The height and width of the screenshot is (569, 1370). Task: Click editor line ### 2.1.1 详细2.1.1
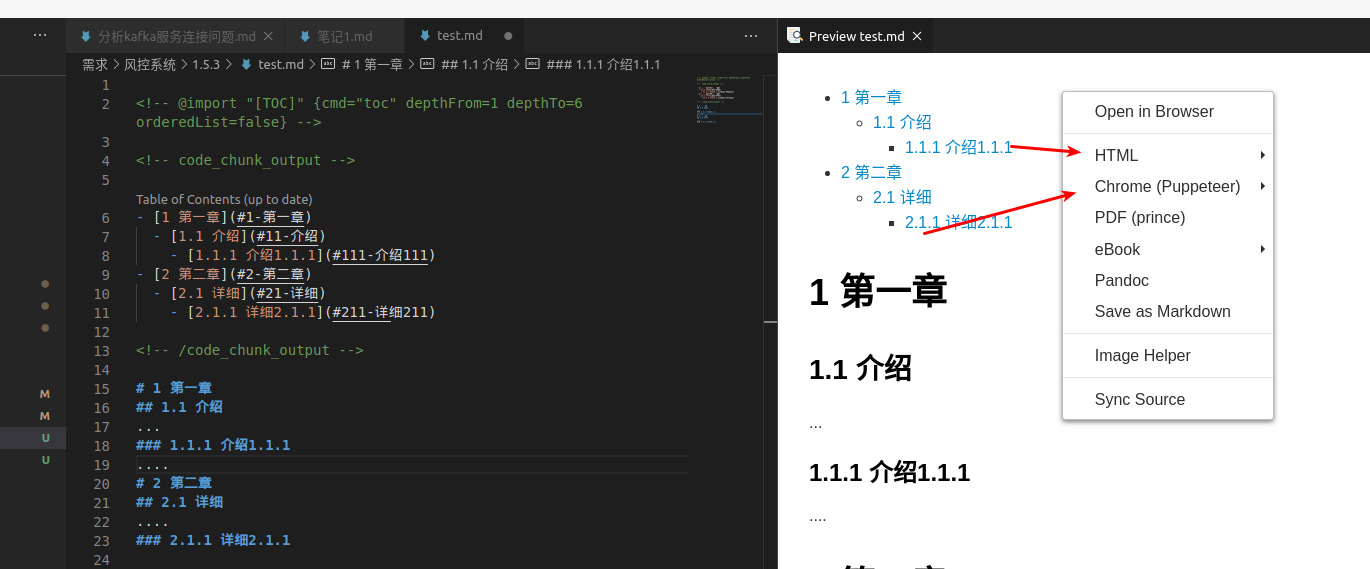click(x=213, y=540)
